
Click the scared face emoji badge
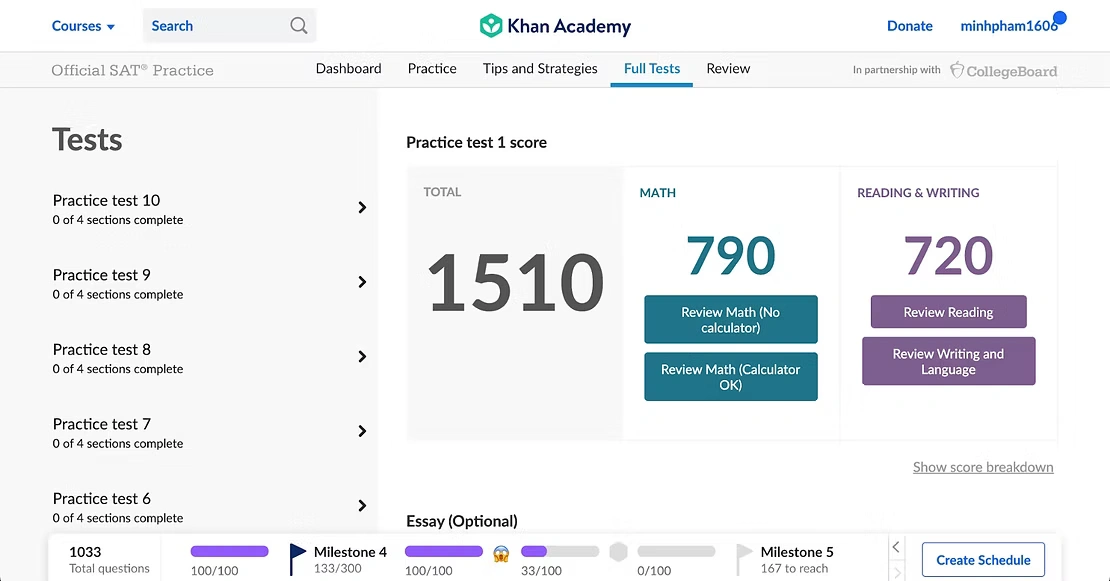pos(501,553)
